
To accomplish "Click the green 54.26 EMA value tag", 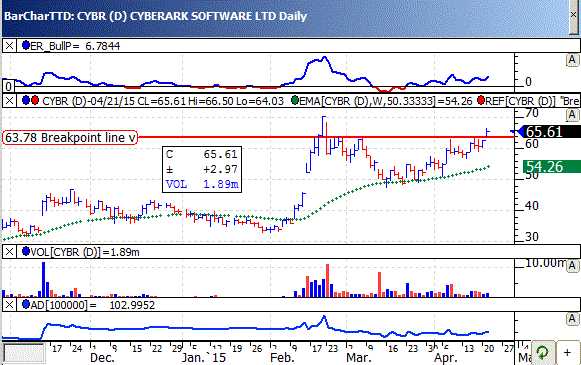I will coord(551,167).
